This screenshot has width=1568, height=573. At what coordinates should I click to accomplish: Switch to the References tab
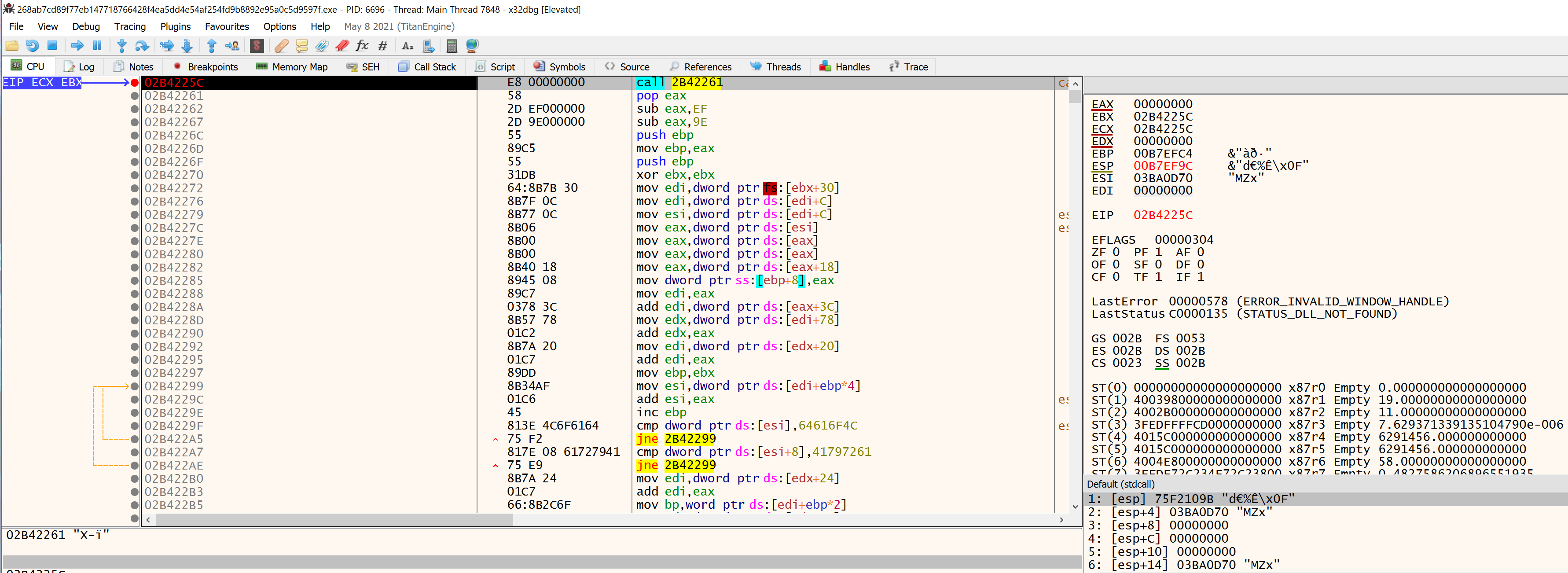pos(701,67)
